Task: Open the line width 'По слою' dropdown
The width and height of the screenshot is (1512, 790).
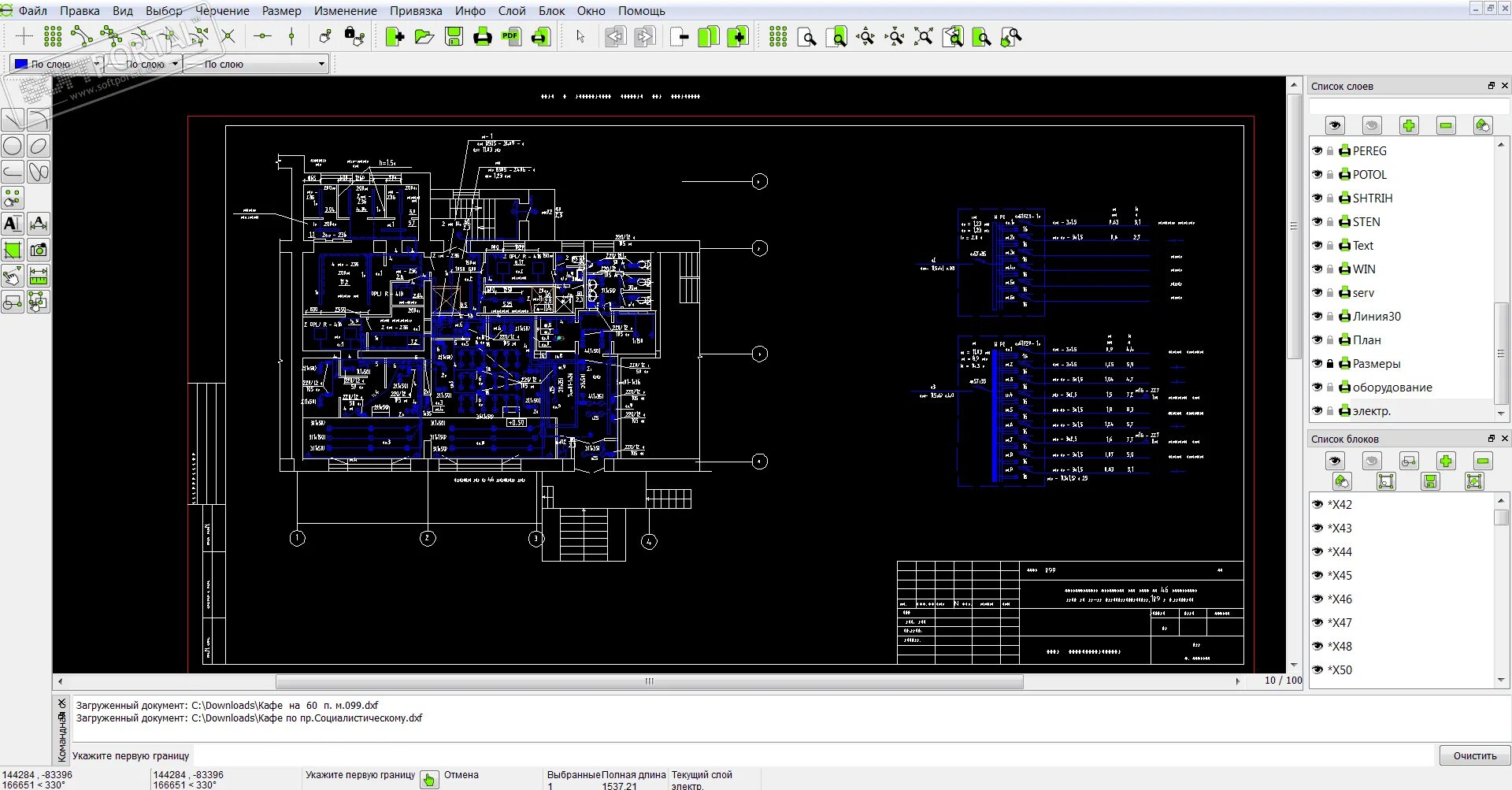Action: click(142, 64)
